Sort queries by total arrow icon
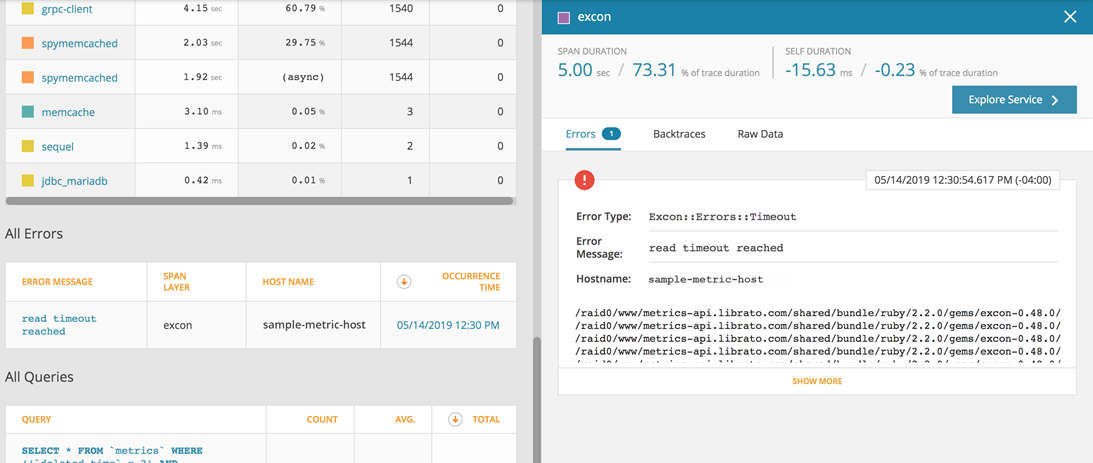Image resolution: width=1093 pixels, height=463 pixels. pyautogui.click(x=455, y=419)
